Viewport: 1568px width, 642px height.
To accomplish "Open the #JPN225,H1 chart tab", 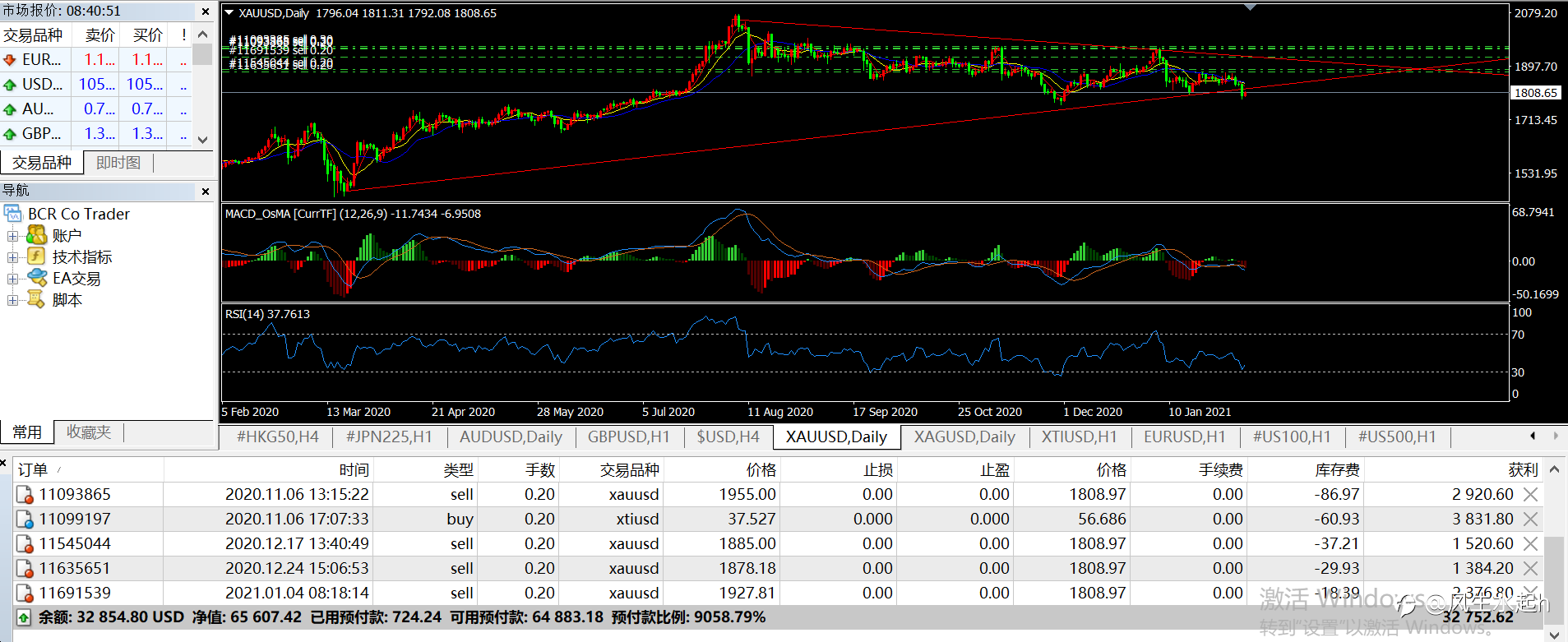I will click(x=389, y=436).
